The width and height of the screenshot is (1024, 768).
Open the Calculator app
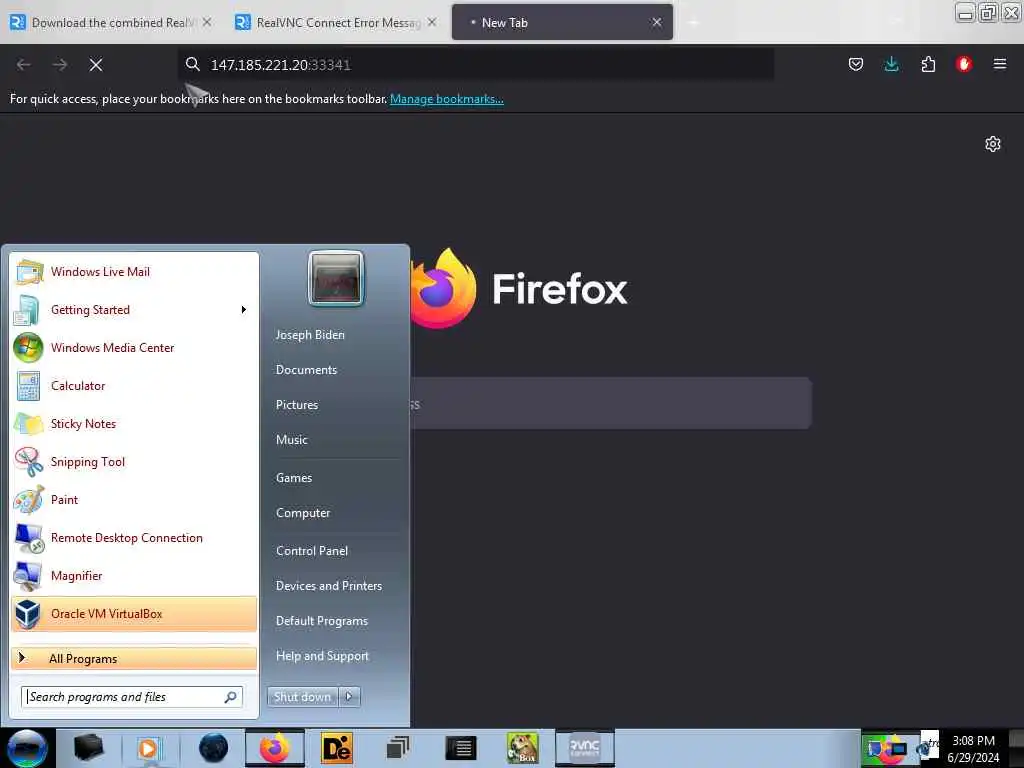pos(134,385)
